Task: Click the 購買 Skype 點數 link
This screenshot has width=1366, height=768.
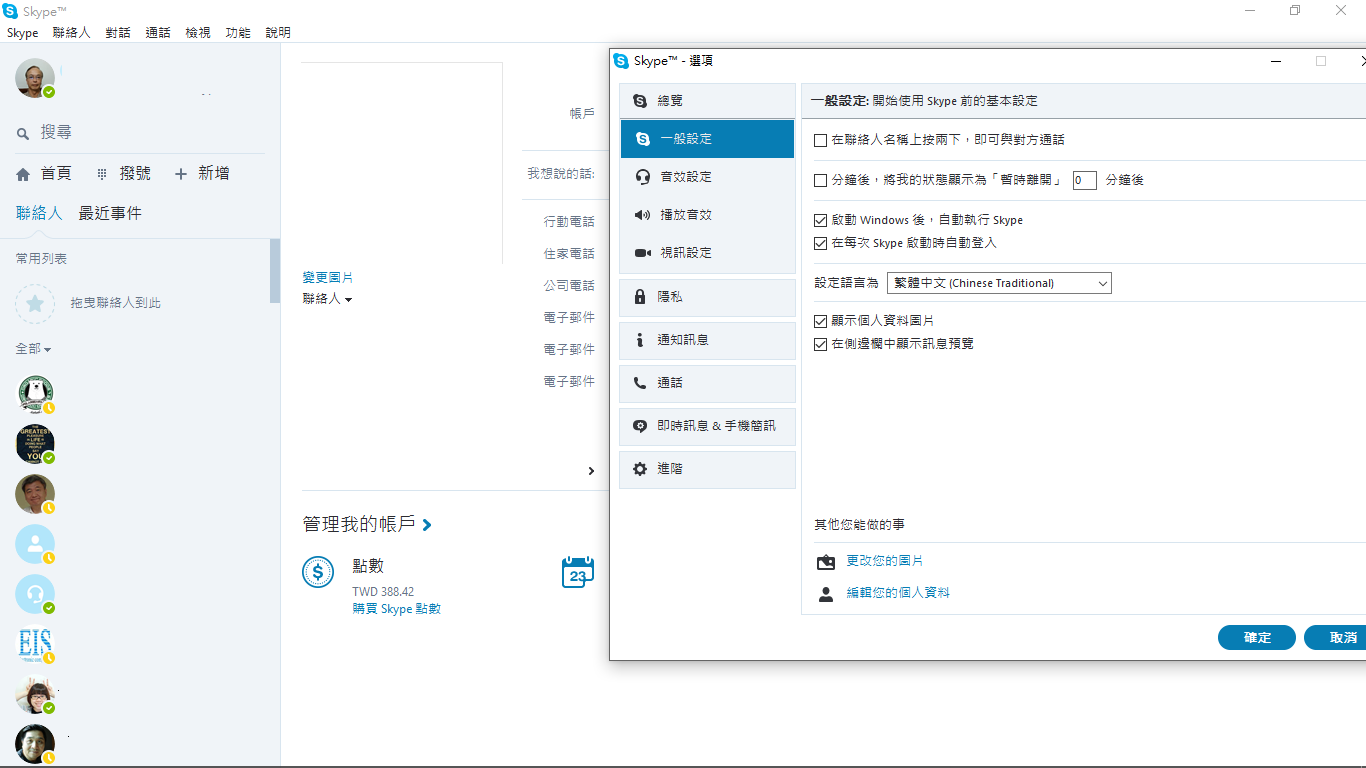Action: pos(396,609)
